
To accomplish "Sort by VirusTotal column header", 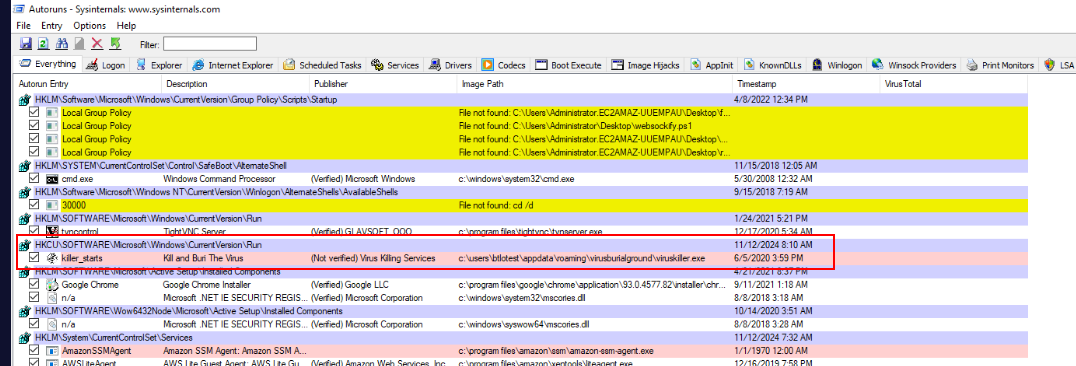I will point(953,84).
